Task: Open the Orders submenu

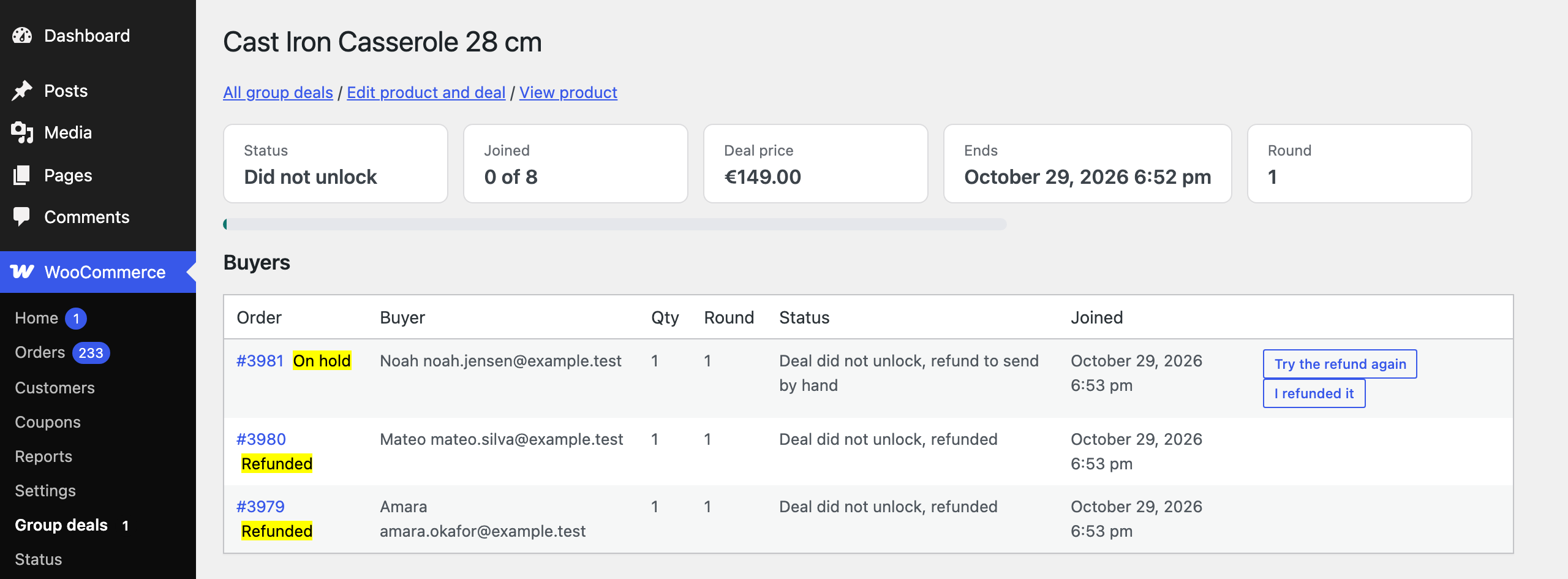Action: click(40, 352)
